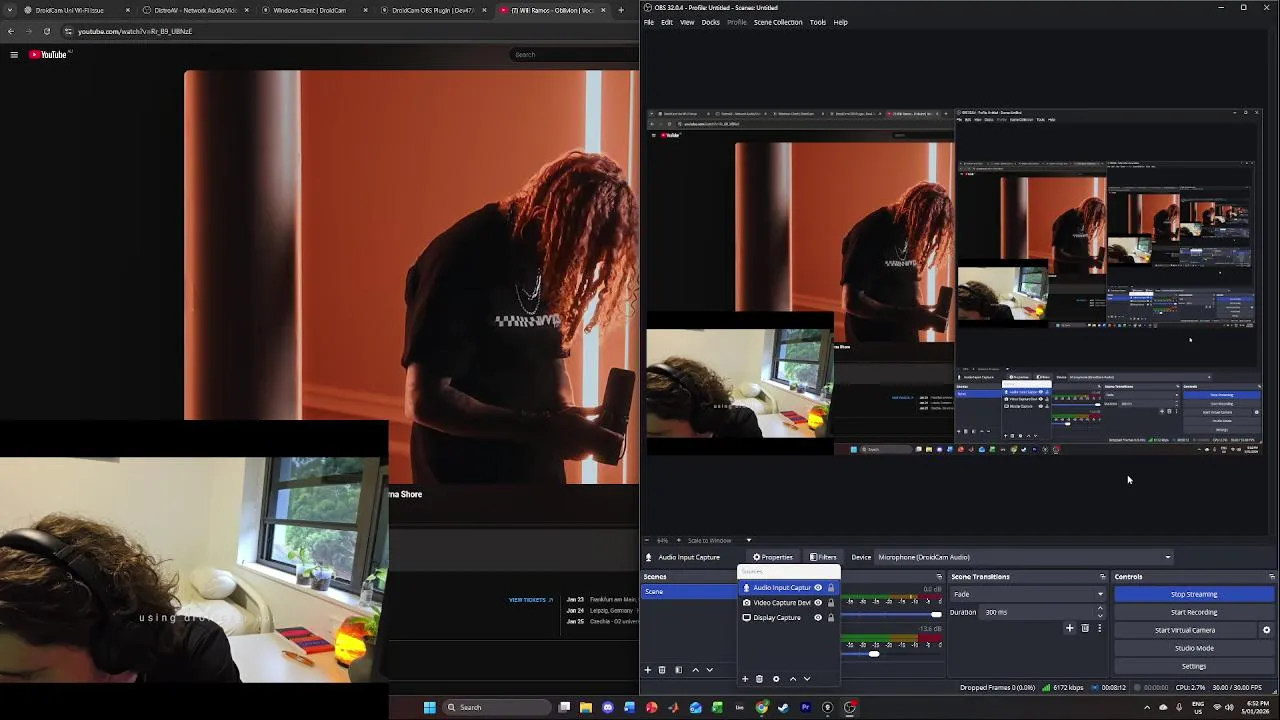Add a scene transition with the plus icon

1069,628
